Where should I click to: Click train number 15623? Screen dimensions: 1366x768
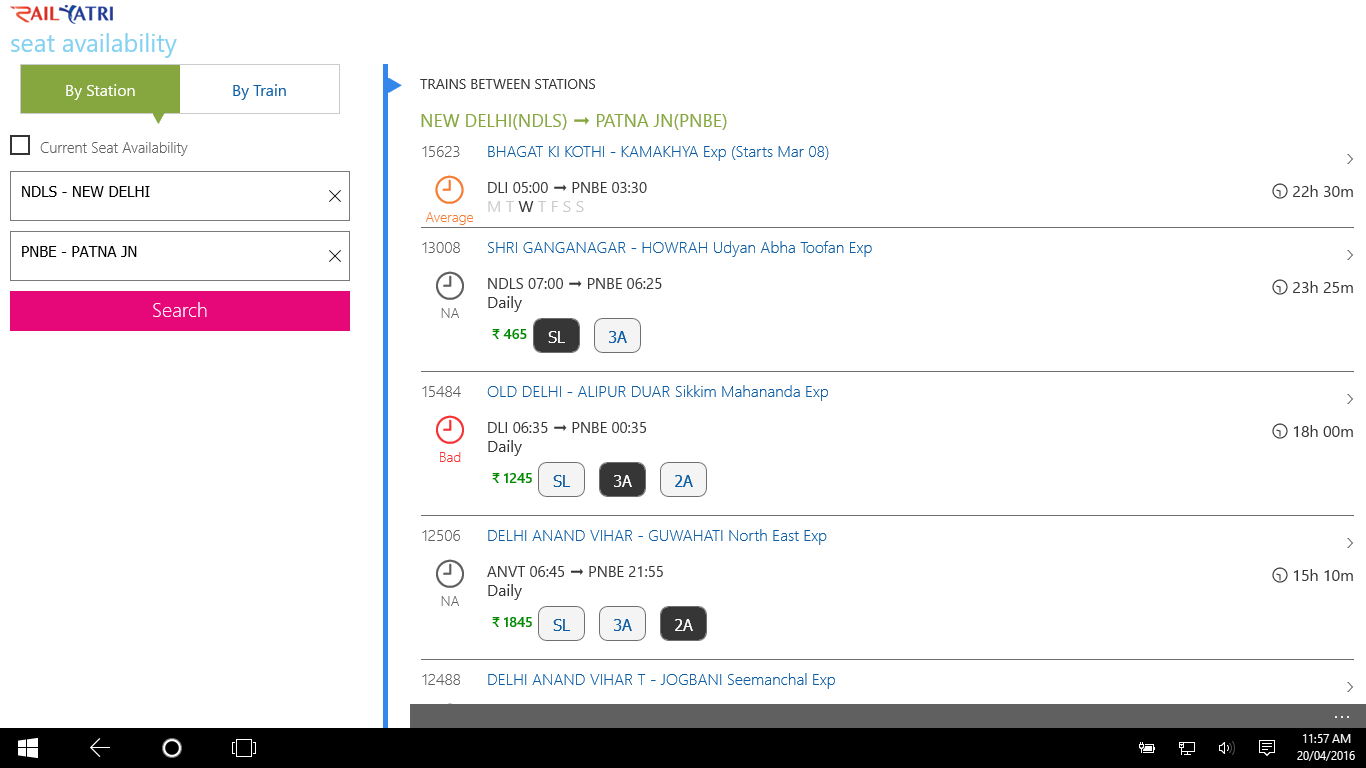[x=441, y=152]
